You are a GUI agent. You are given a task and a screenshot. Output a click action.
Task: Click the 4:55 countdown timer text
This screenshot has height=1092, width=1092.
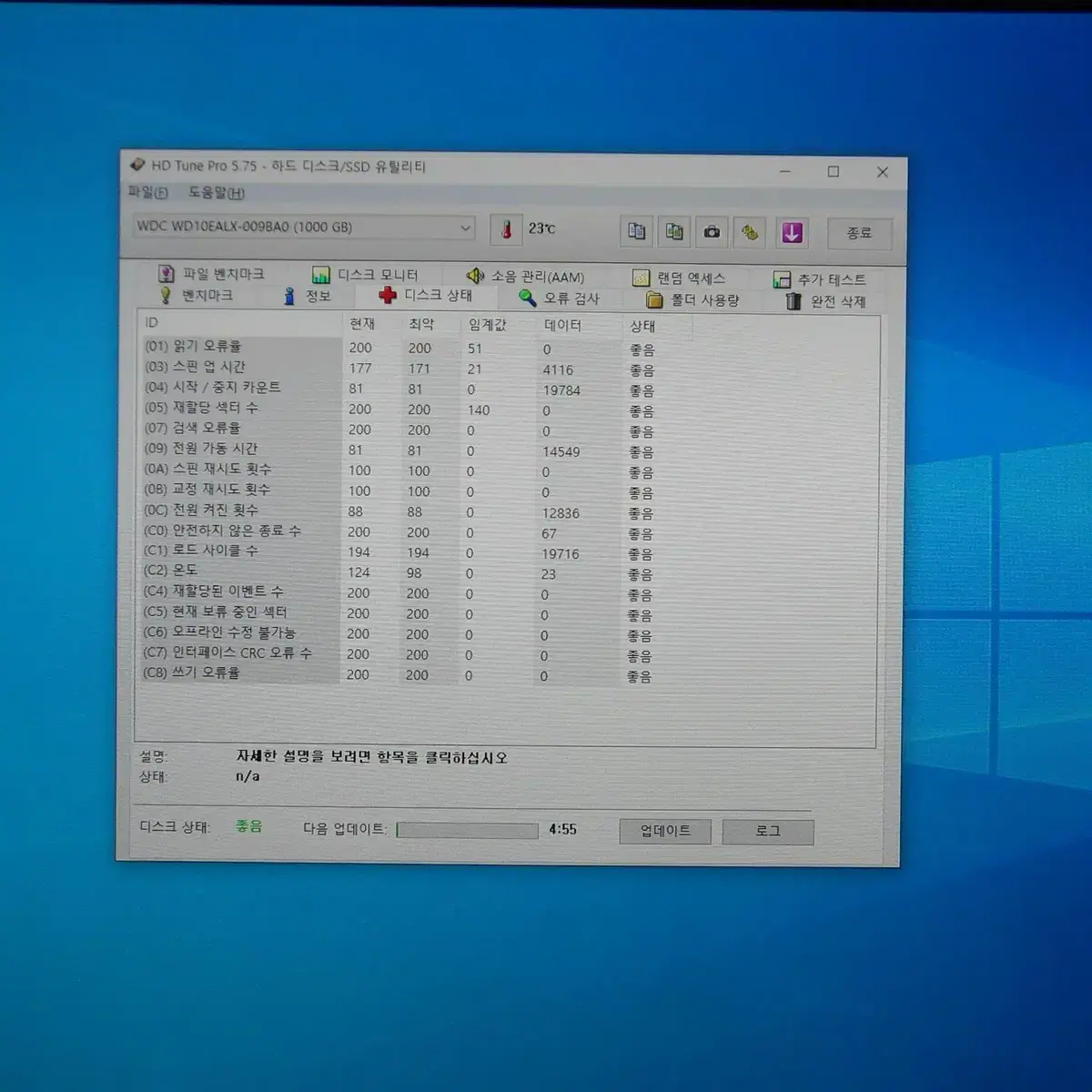562,829
